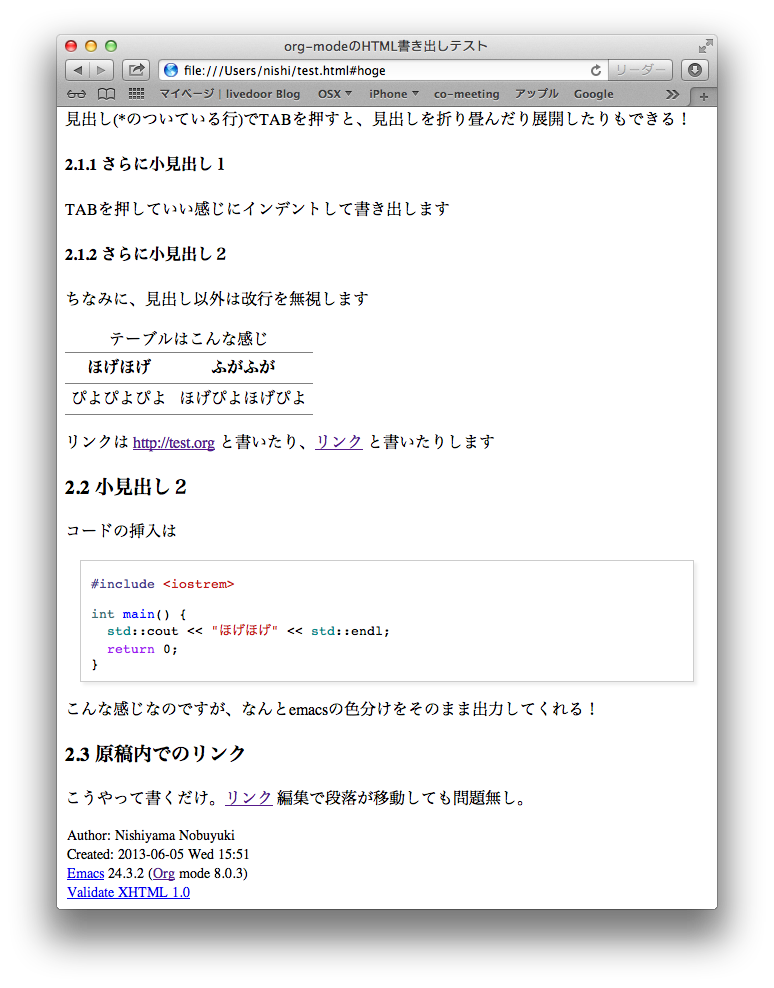Click the table caption テーブルはこんな感じ
This screenshot has width=774, height=988.
[188, 339]
